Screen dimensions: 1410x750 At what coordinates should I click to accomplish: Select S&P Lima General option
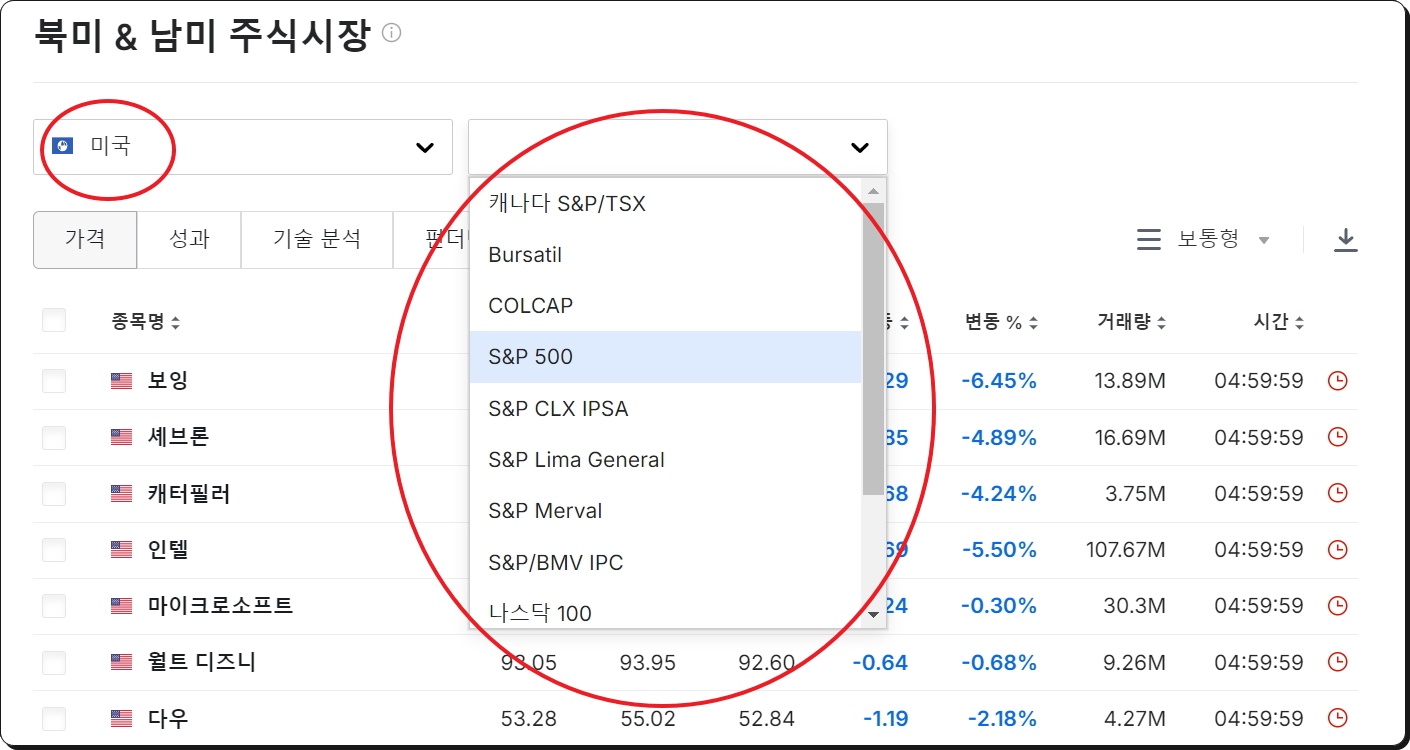[665, 460]
